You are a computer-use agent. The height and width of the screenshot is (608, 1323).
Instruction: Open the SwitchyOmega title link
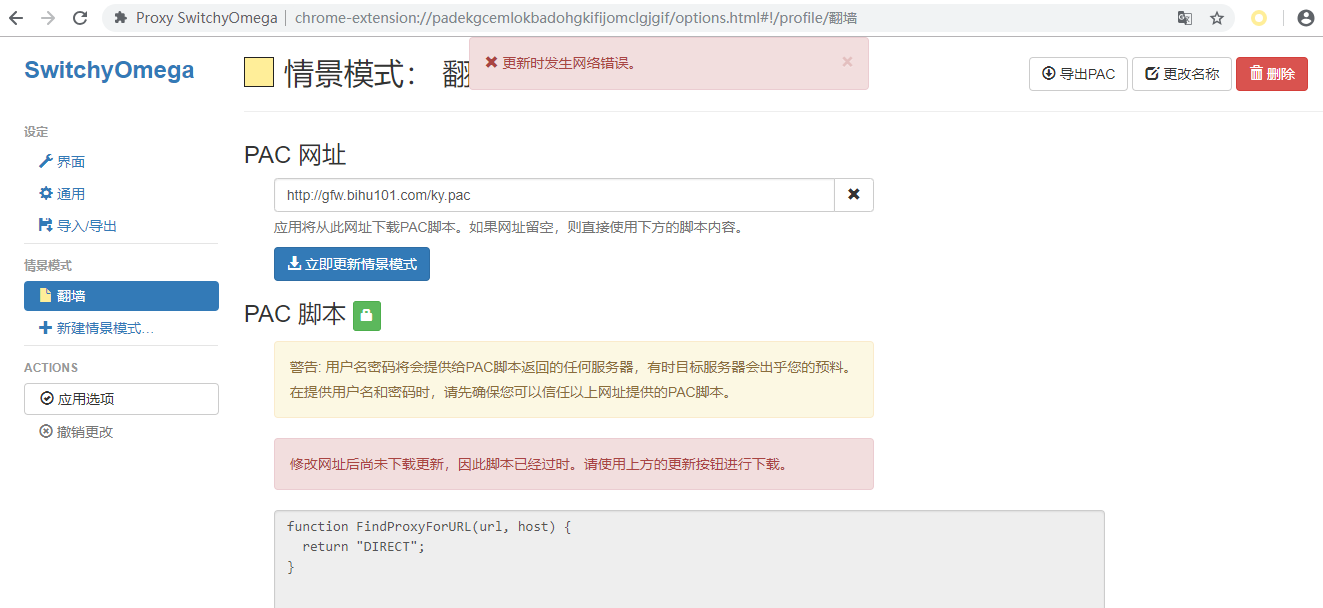[109, 70]
